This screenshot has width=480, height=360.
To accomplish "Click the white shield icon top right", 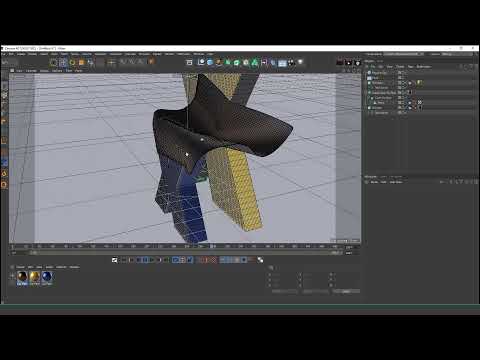I will point(357,62).
